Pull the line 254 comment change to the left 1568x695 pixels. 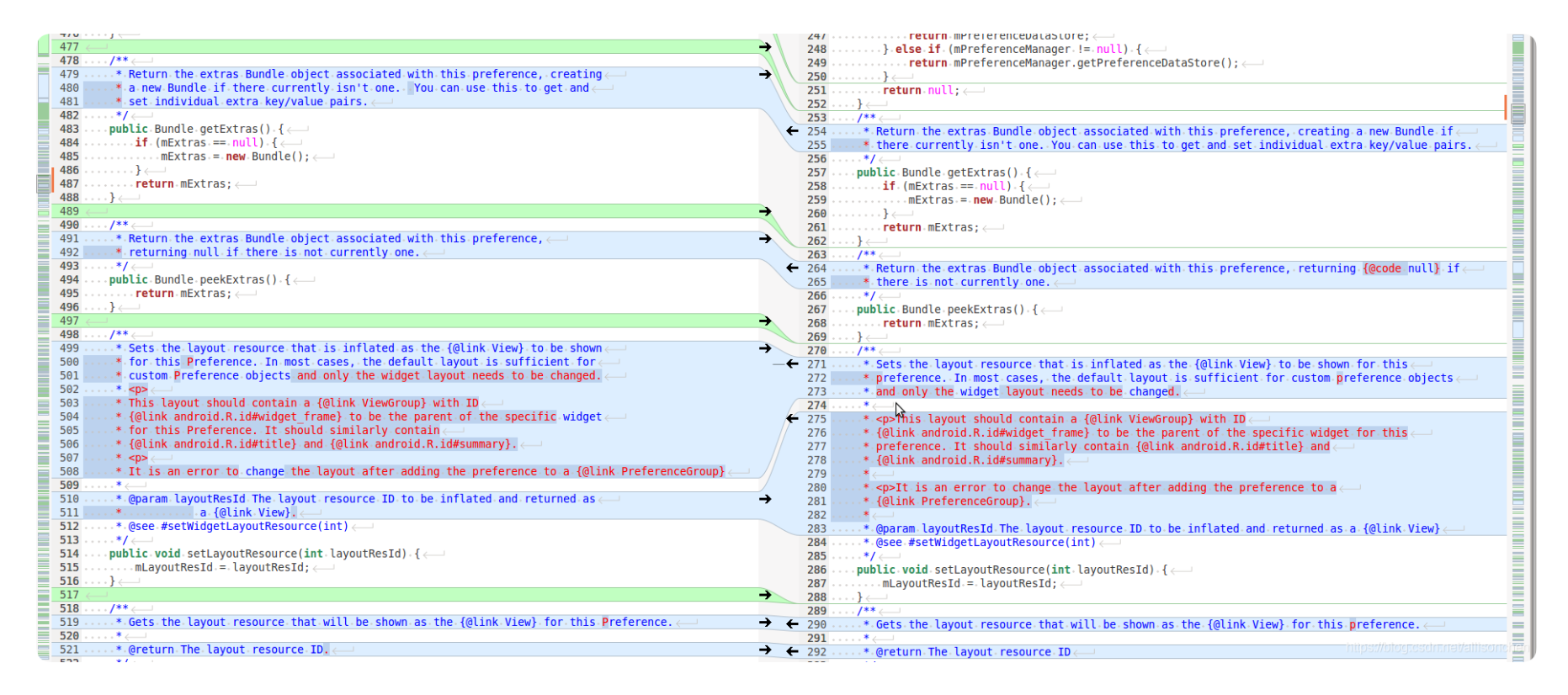coord(792,130)
